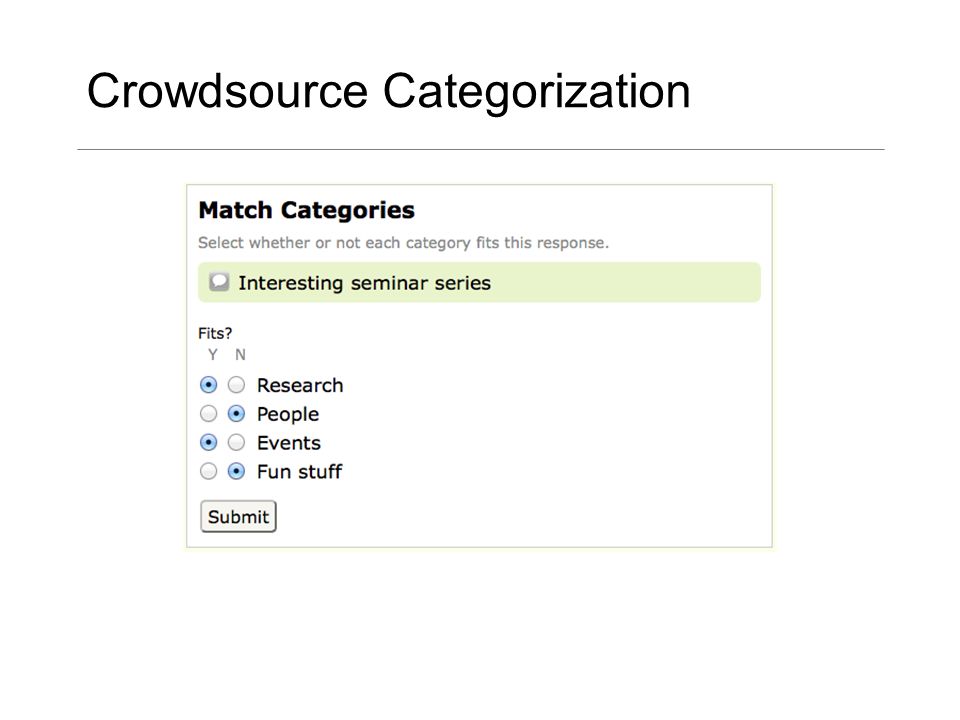Image resolution: width=960 pixels, height=720 pixels.
Task: Click the Submit button
Action: [x=238, y=517]
